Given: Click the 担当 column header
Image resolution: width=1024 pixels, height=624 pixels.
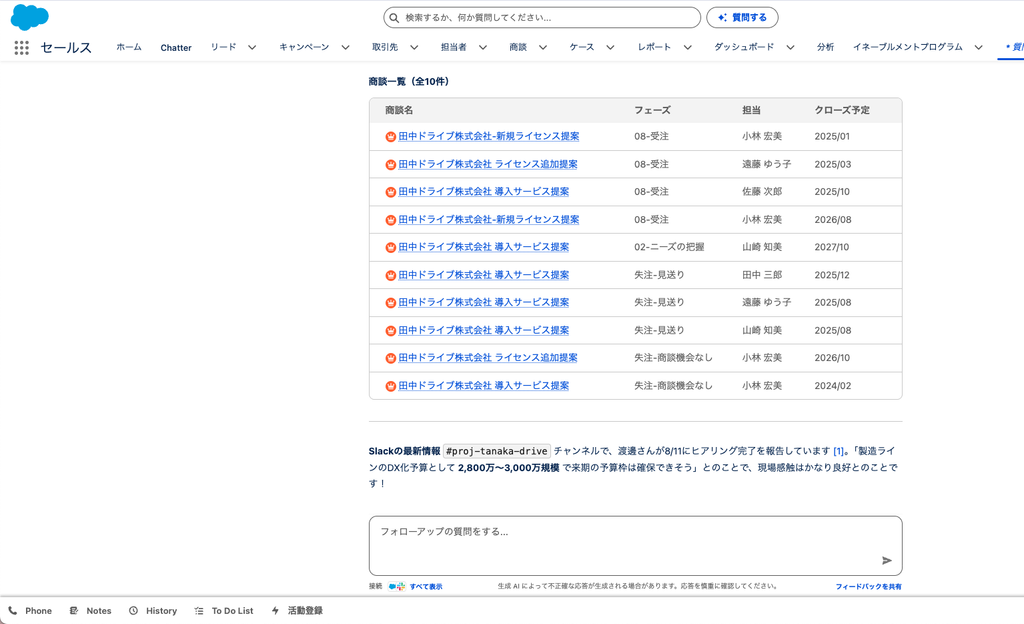Looking at the screenshot, I should [x=751, y=110].
